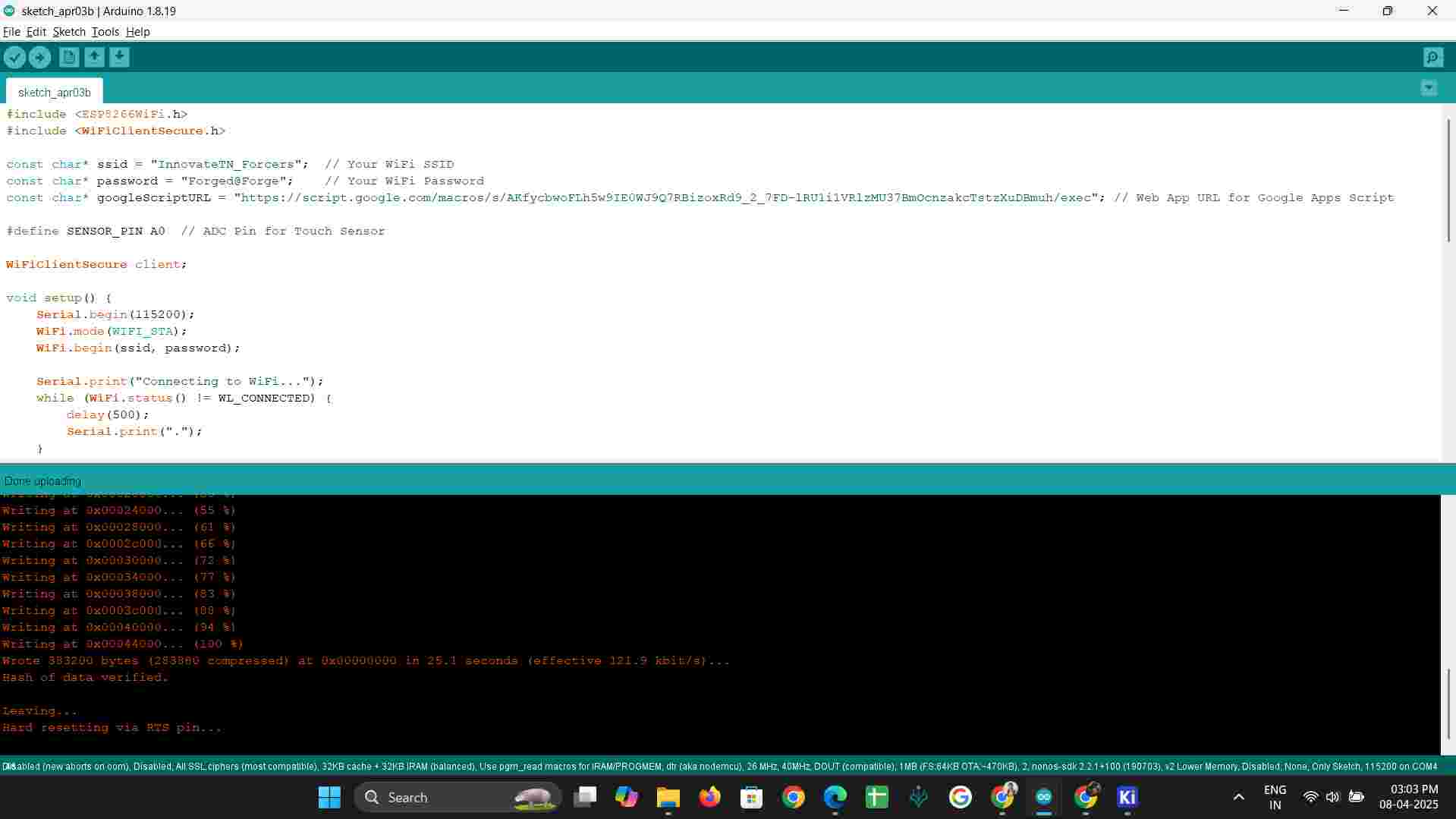Click the delay(500) line
Image resolution: width=1456 pixels, height=819 pixels.
(x=108, y=414)
